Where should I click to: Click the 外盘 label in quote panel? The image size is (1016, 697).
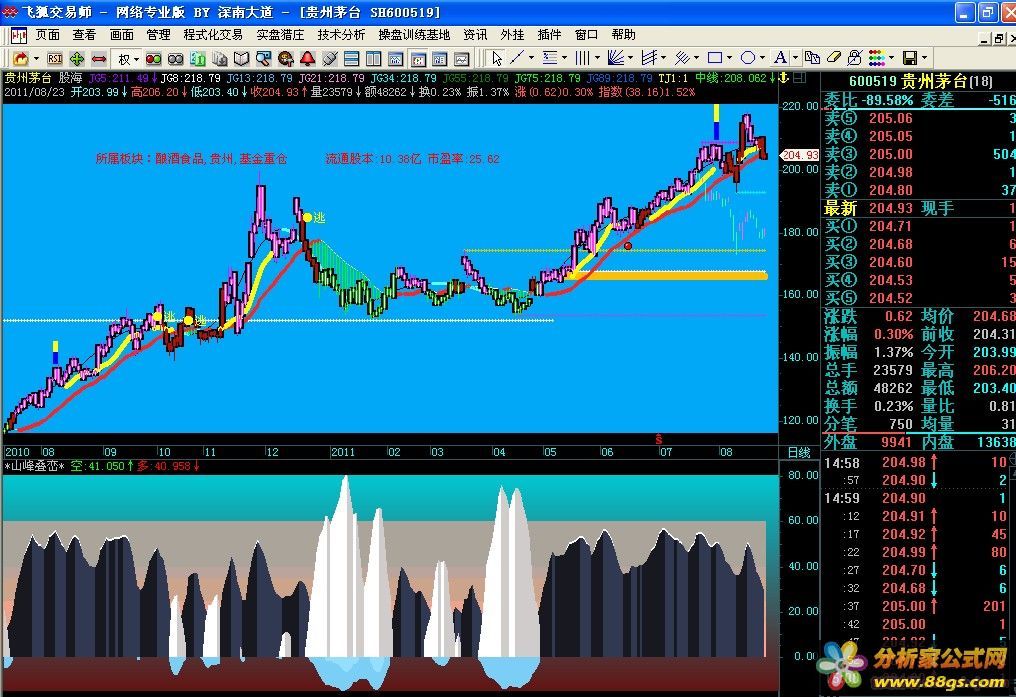click(x=840, y=442)
